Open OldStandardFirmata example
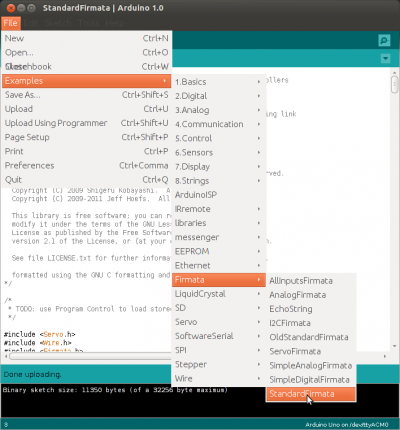The height and width of the screenshot is (430, 400). [x=311, y=337]
